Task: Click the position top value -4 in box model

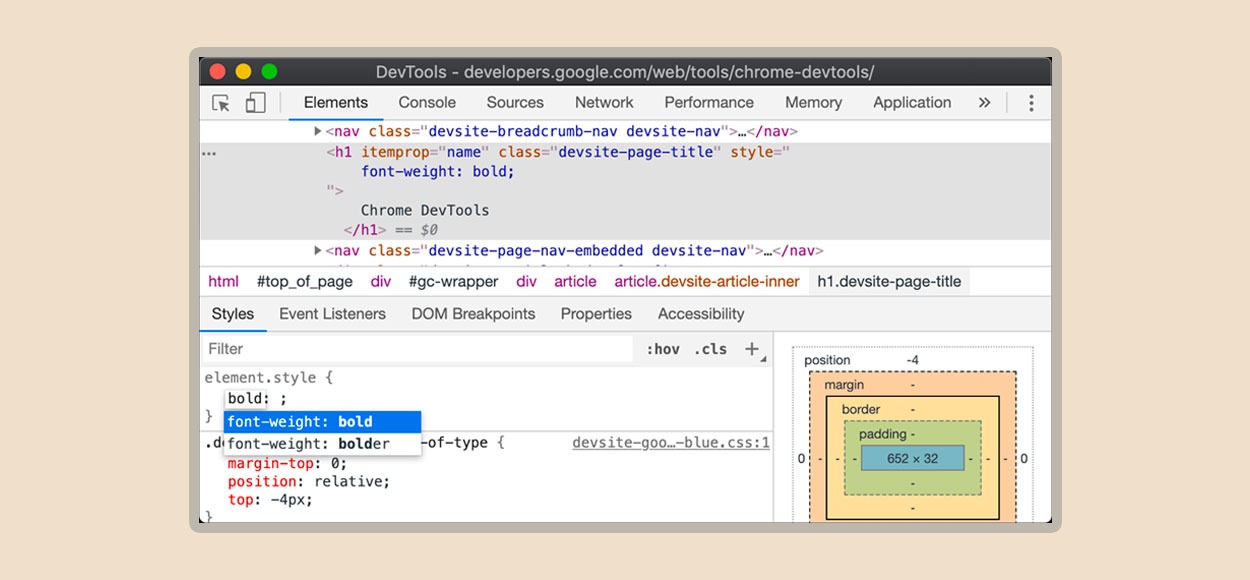Action: click(912, 360)
